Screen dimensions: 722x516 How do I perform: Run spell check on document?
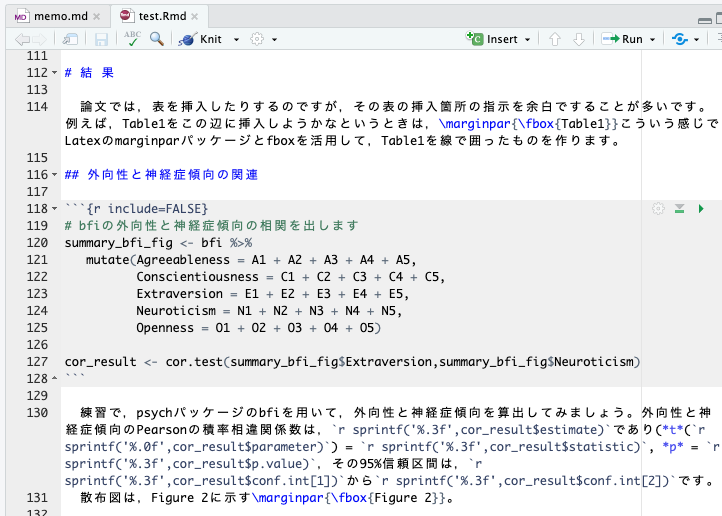pos(132,39)
